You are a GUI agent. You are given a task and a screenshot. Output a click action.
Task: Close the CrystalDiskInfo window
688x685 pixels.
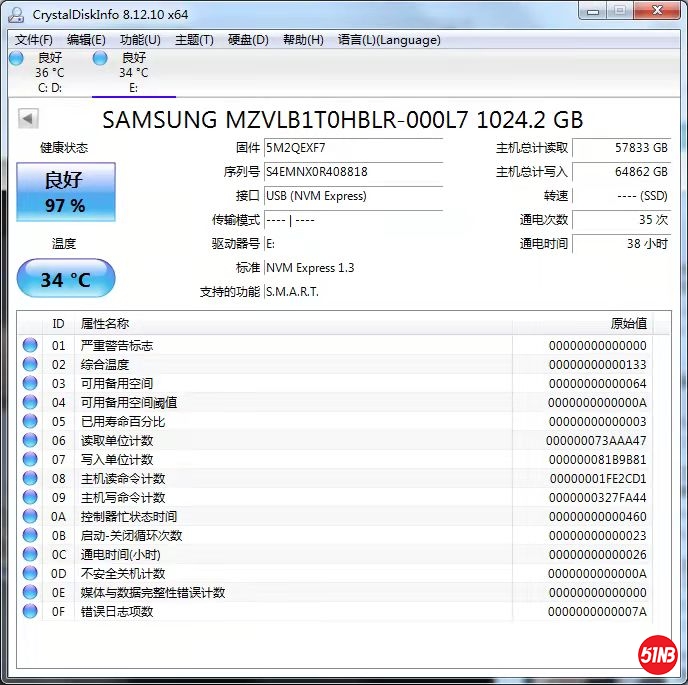(x=657, y=11)
